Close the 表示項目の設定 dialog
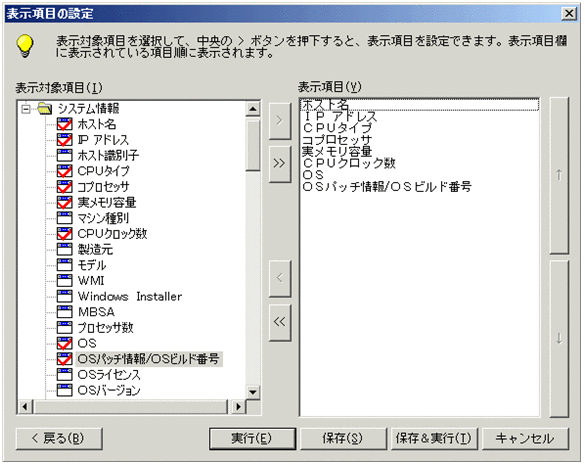This screenshot has width=585, height=465. click(569, 14)
